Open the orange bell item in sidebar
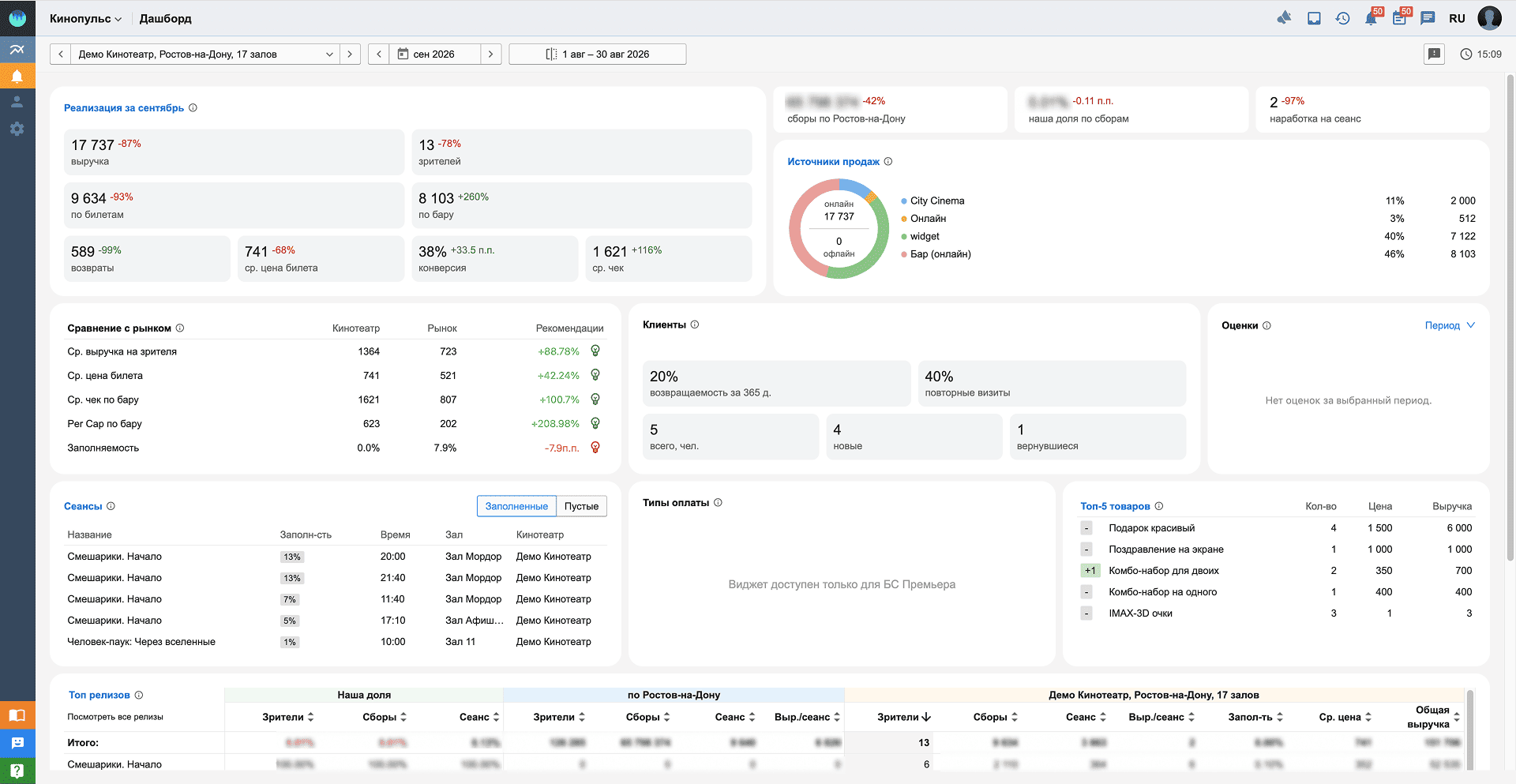 point(17,77)
